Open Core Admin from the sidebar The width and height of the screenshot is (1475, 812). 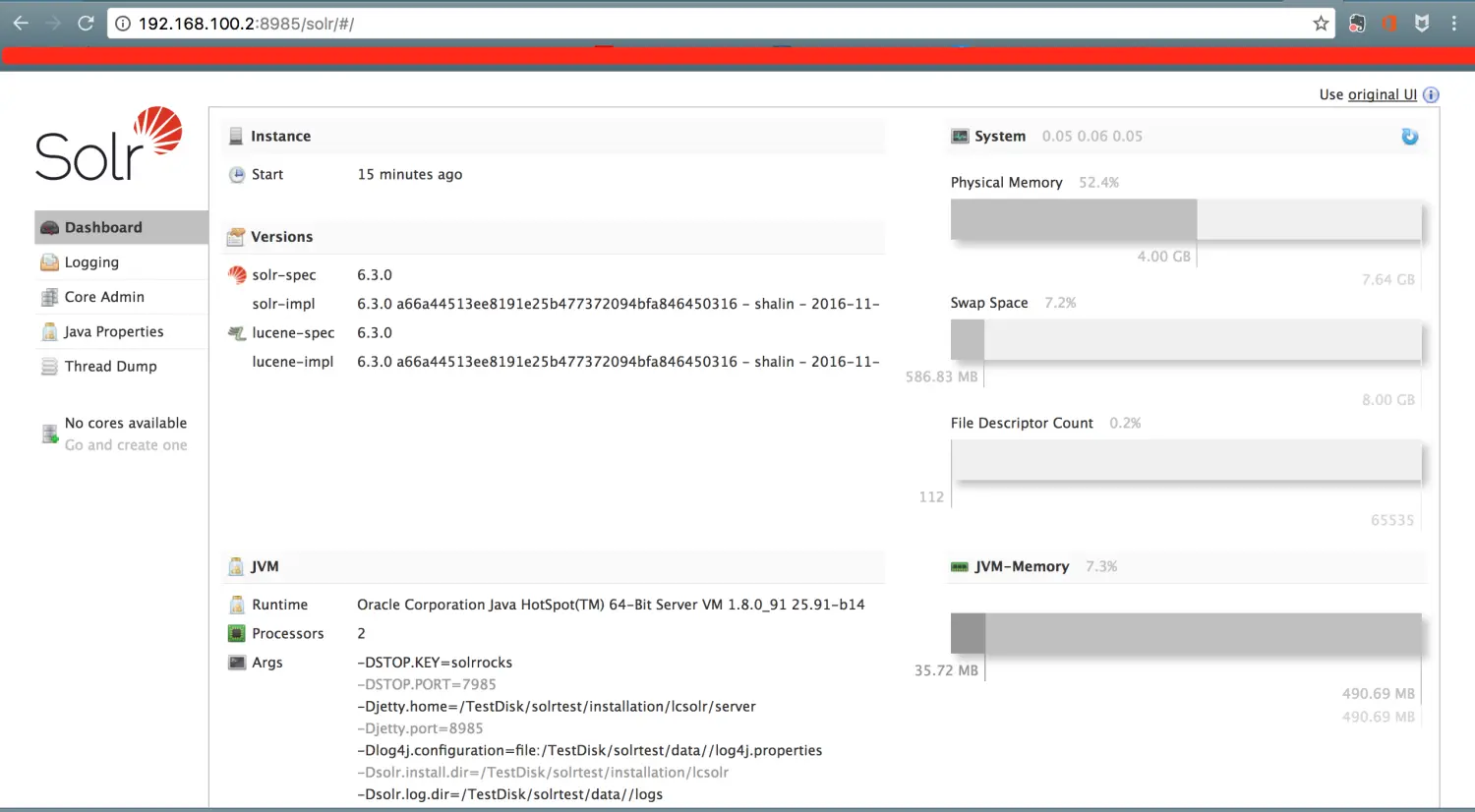[x=103, y=297]
